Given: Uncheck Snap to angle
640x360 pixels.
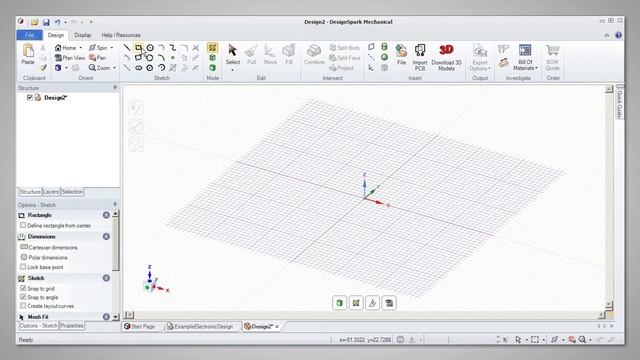Looking at the screenshot, I should [x=23, y=297].
